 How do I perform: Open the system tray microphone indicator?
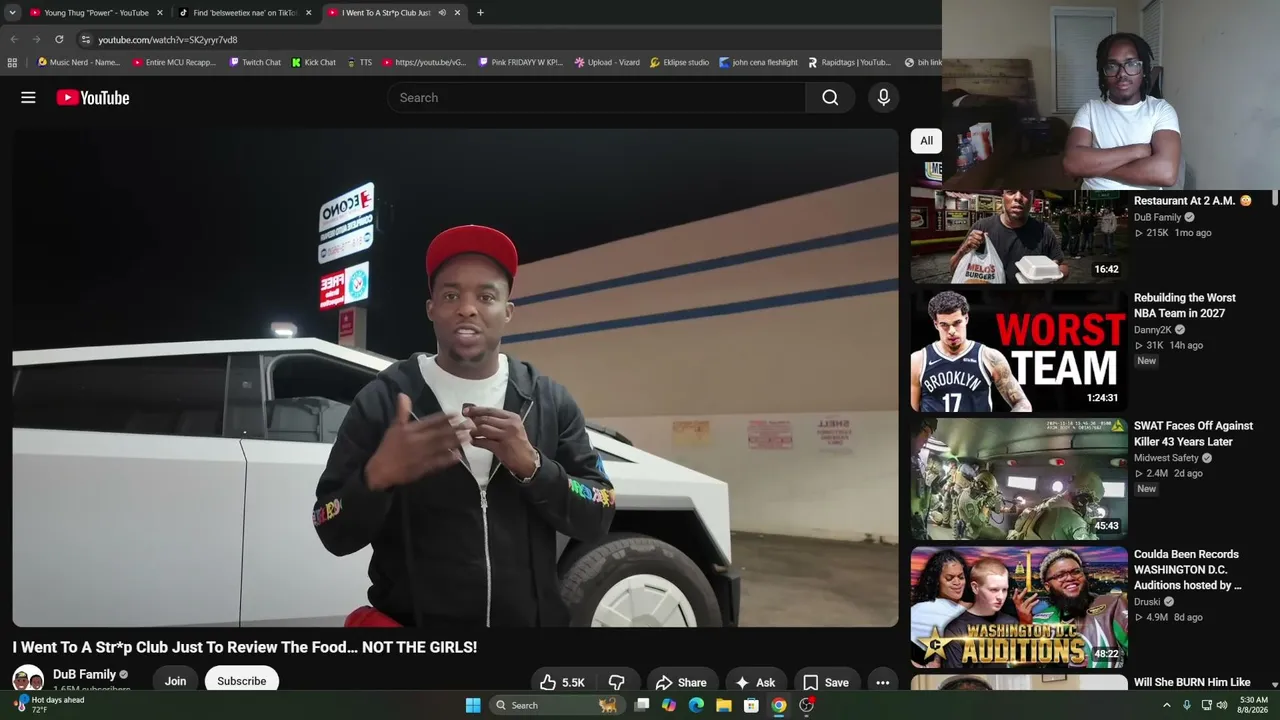coord(1187,705)
